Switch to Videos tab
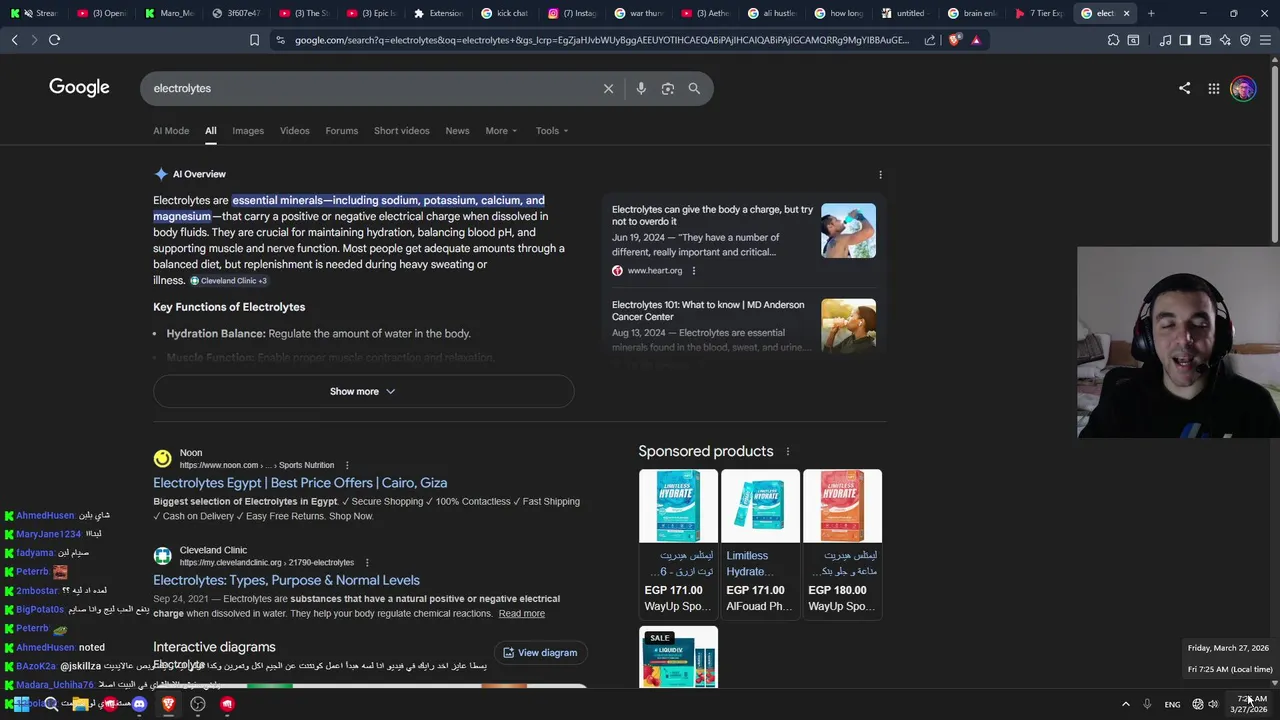Image resolution: width=1280 pixels, height=720 pixels. [x=294, y=131]
